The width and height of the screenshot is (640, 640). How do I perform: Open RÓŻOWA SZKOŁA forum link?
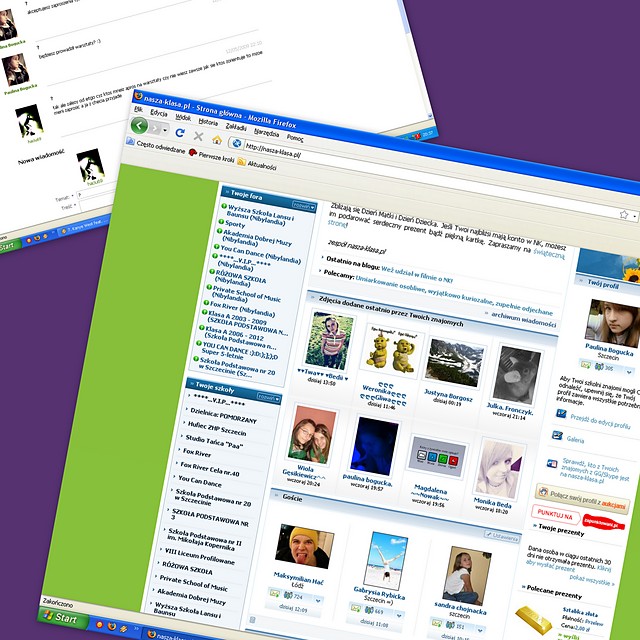[x=240, y=278]
